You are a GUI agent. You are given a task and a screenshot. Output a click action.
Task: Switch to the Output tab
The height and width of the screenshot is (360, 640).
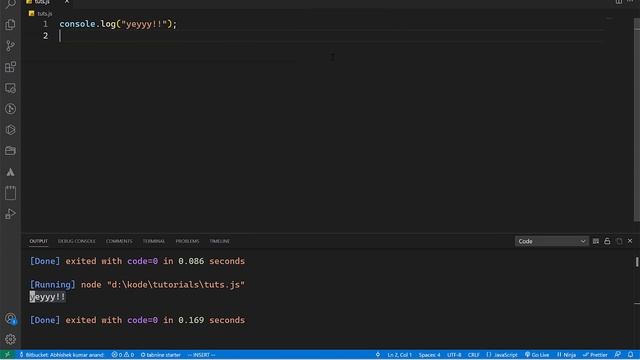coord(38,241)
